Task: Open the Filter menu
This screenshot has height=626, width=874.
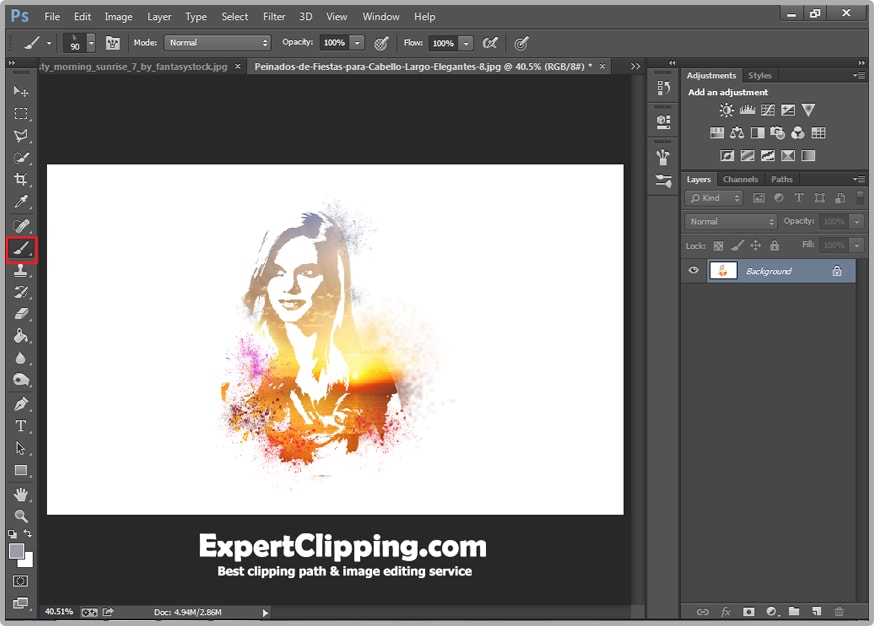Action: (x=274, y=17)
